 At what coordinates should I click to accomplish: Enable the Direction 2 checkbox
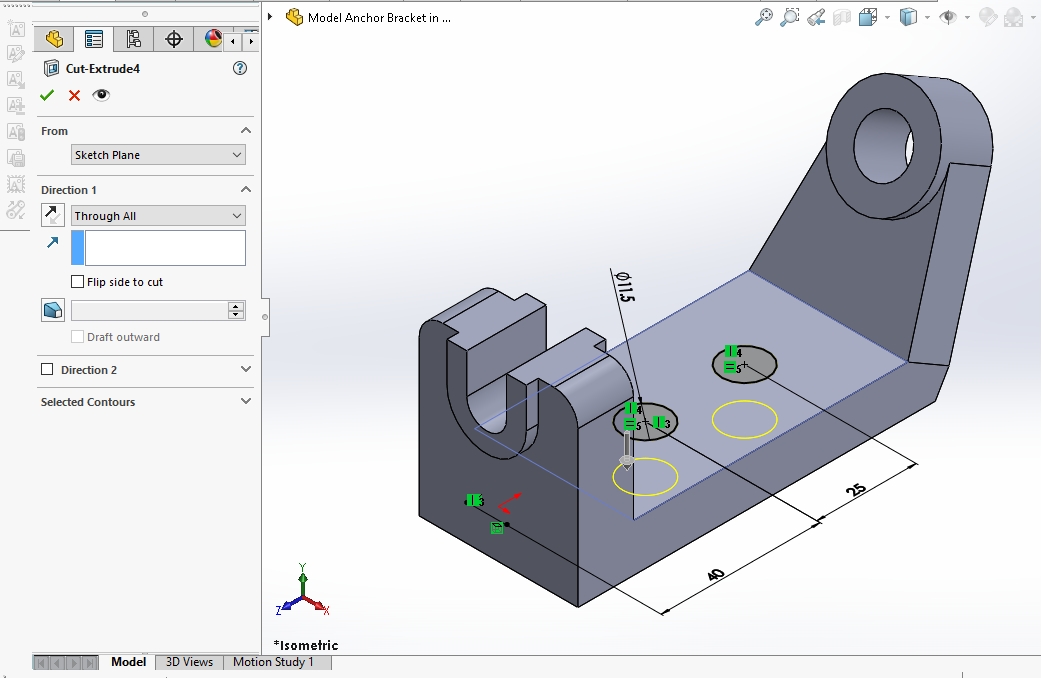point(47,370)
